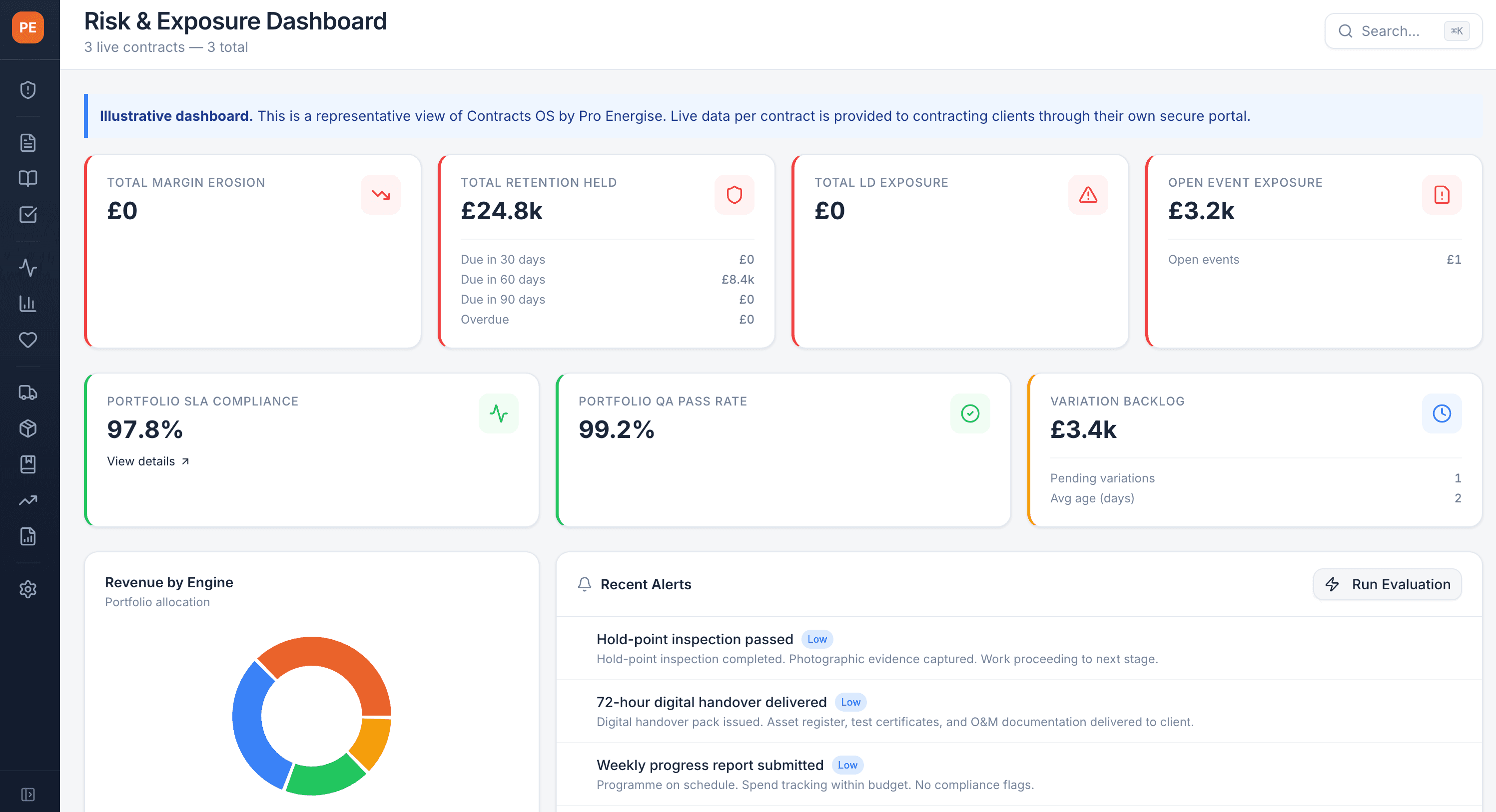Open the activity pulse sidebar icon
This screenshot has width=1496, height=812.
coord(28,268)
